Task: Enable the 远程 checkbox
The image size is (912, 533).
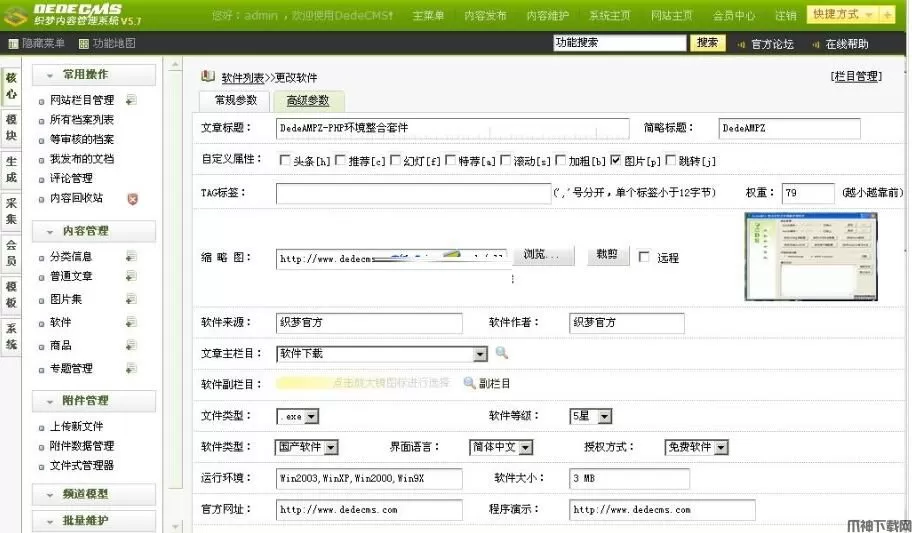Action: [644, 257]
